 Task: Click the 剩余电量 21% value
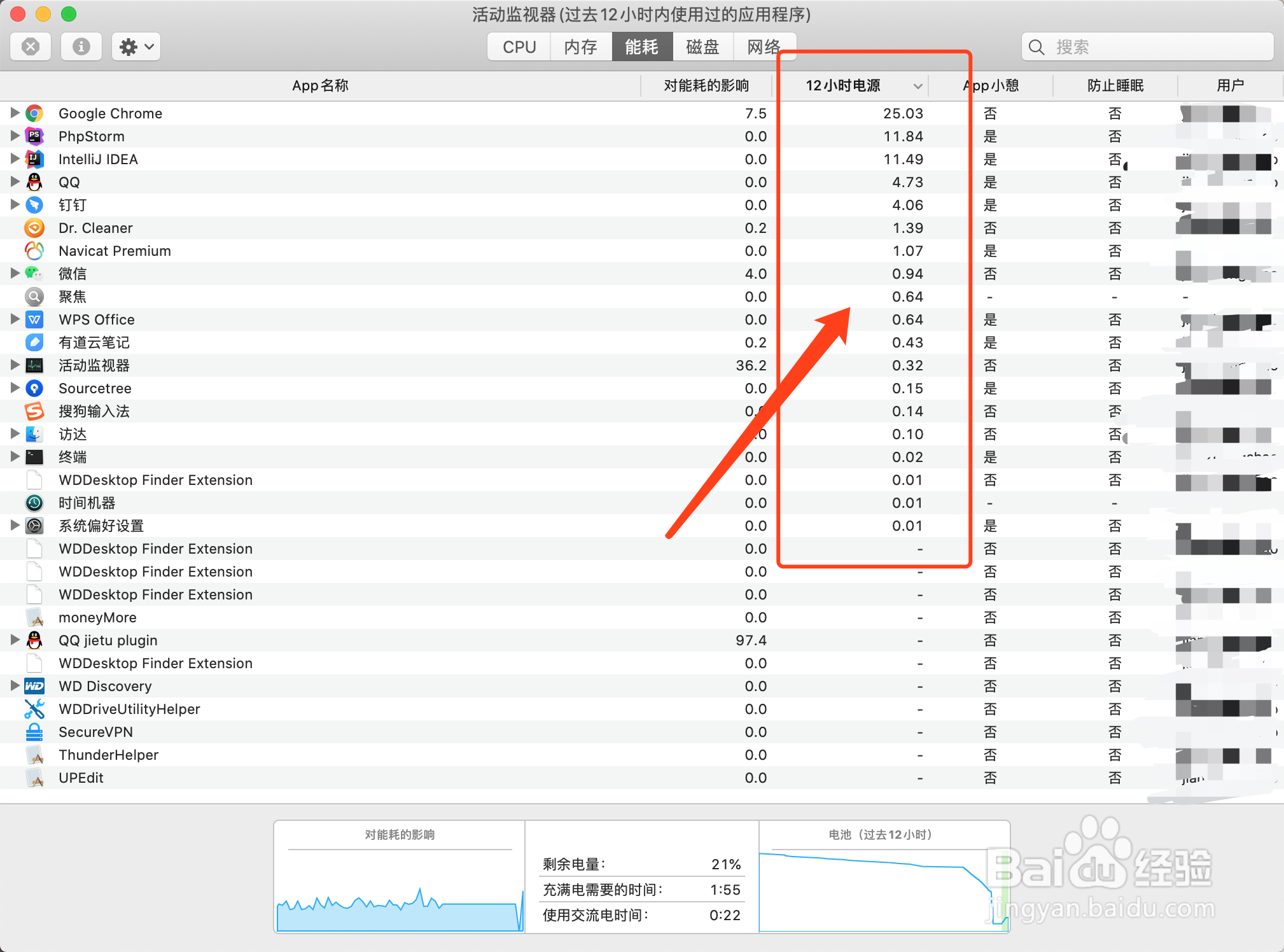coord(726,864)
